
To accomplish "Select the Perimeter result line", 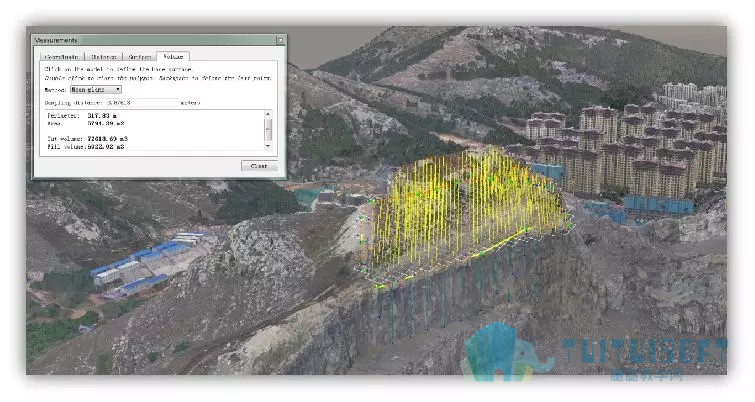I will tap(82, 116).
